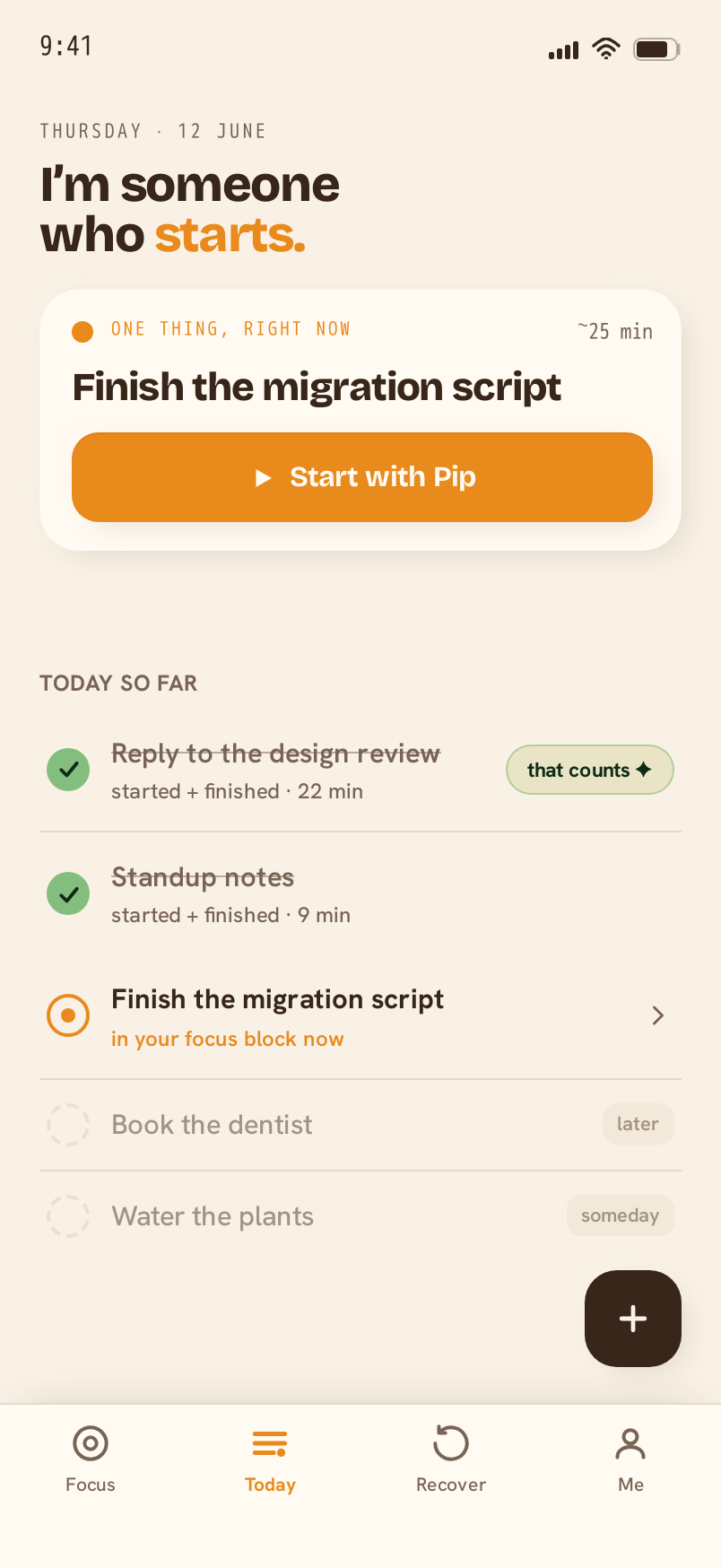Open the Me profile icon
This screenshot has width=721, height=1568.
(630, 1443)
